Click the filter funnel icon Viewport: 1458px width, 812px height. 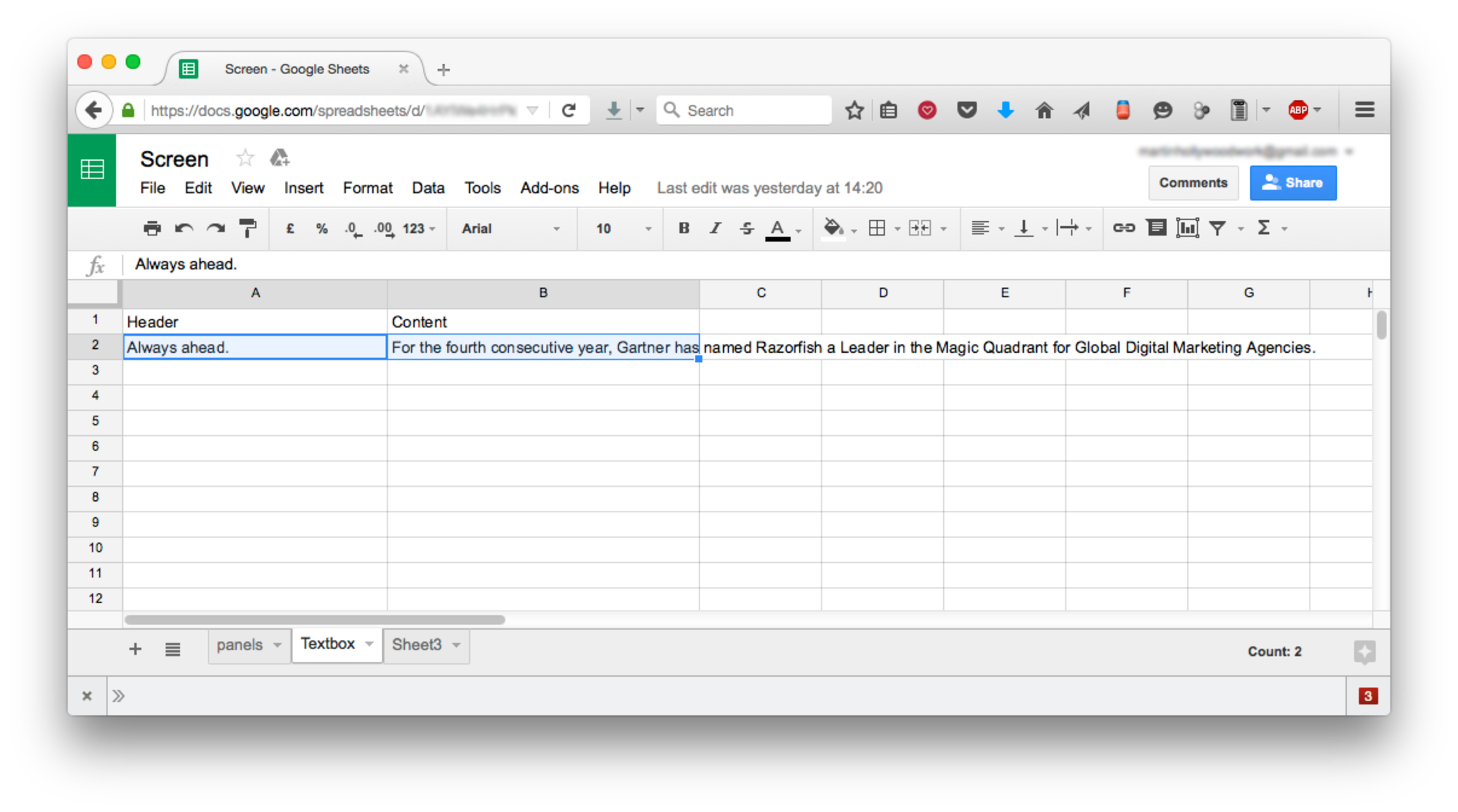pos(1217,228)
